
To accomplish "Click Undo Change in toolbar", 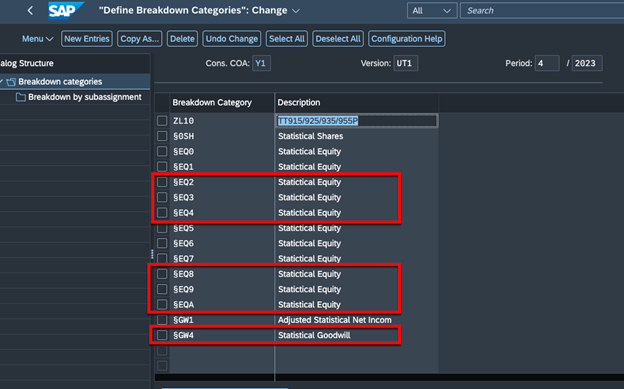I will pyautogui.click(x=232, y=39).
